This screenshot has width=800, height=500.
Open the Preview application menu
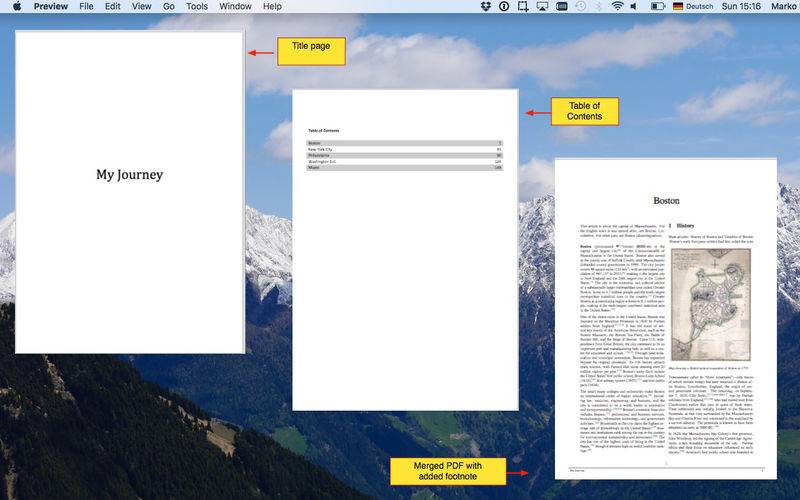50,6
